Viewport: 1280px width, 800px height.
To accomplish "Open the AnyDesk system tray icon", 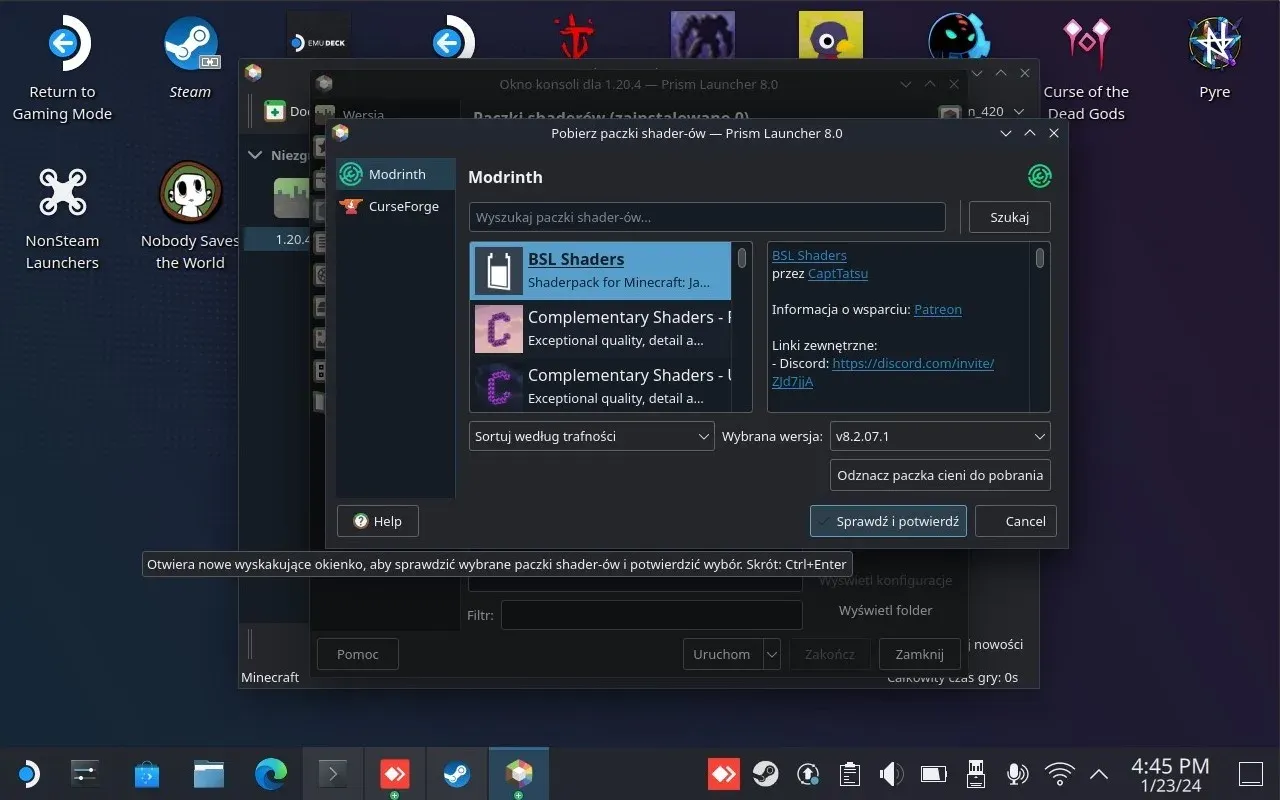I will [x=724, y=773].
